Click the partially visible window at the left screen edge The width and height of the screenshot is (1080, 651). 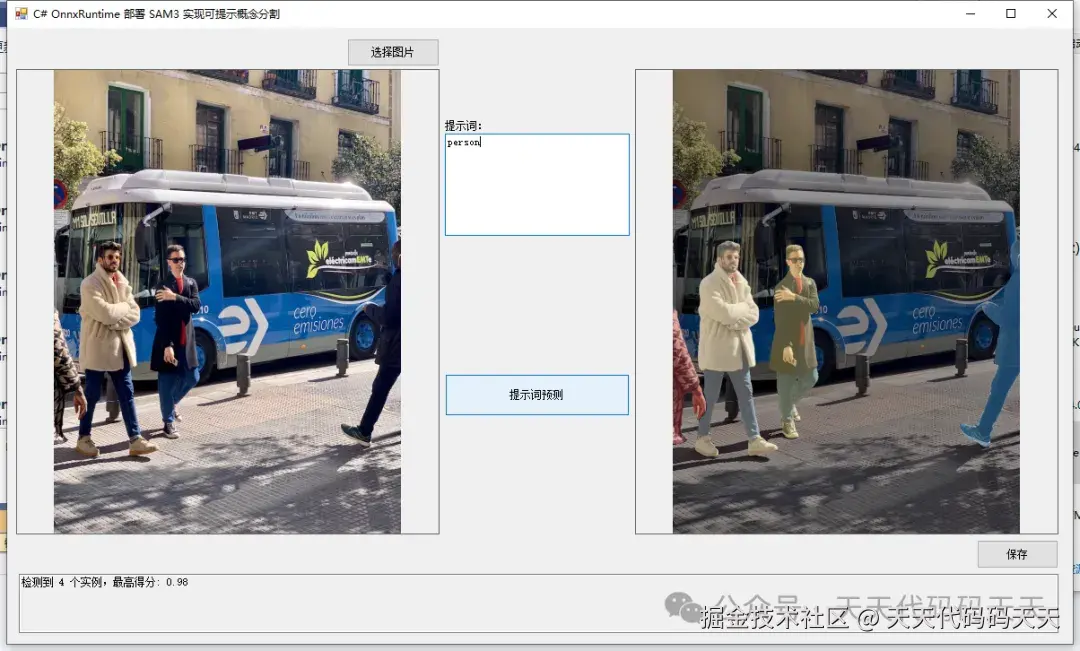[3, 300]
